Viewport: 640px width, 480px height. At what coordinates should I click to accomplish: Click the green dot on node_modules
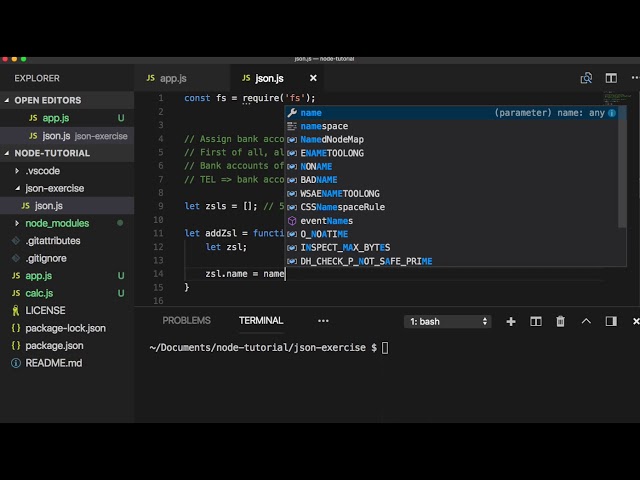click(x=120, y=223)
